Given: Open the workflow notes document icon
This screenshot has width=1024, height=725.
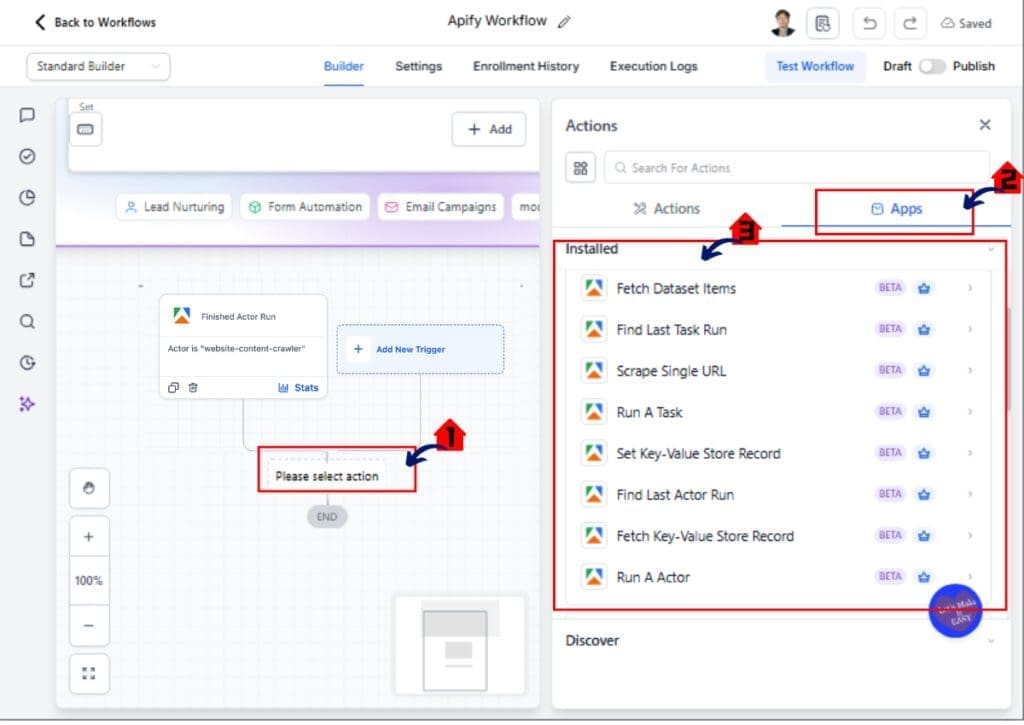Looking at the screenshot, I should [823, 24].
